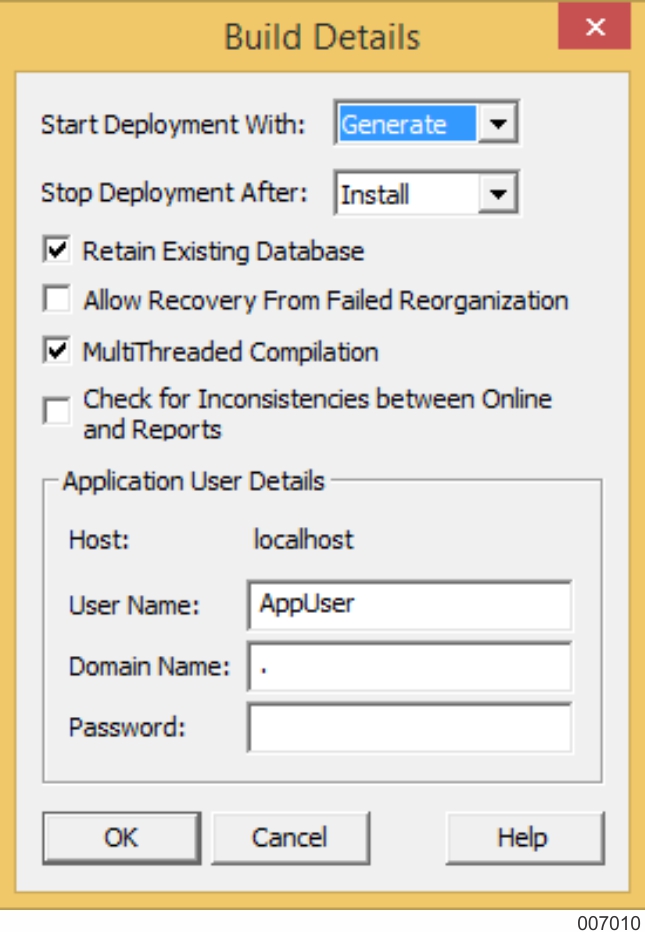This screenshot has height=932, width=645.
Task: Select the empty Password field
Action: (x=410, y=728)
